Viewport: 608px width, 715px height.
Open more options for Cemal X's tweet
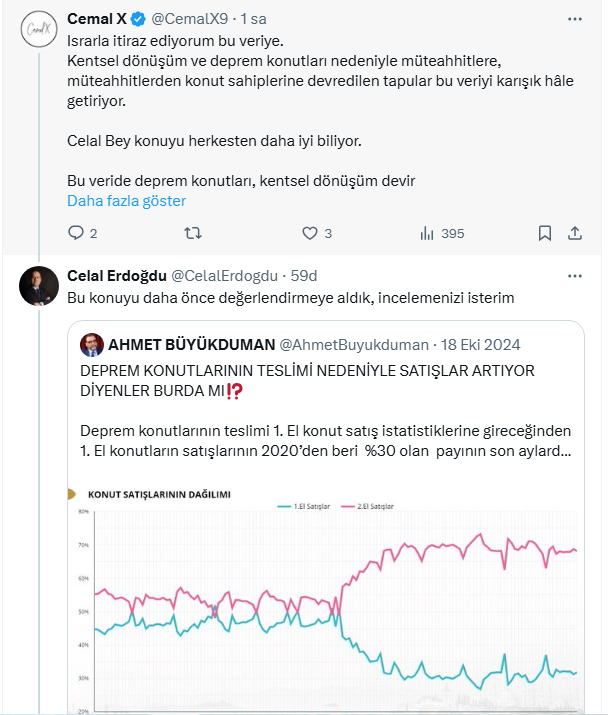[x=575, y=19]
